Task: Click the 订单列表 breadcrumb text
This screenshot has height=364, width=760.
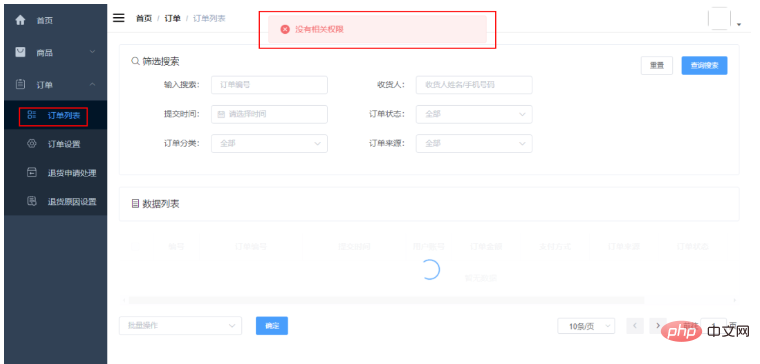Action: tap(209, 18)
